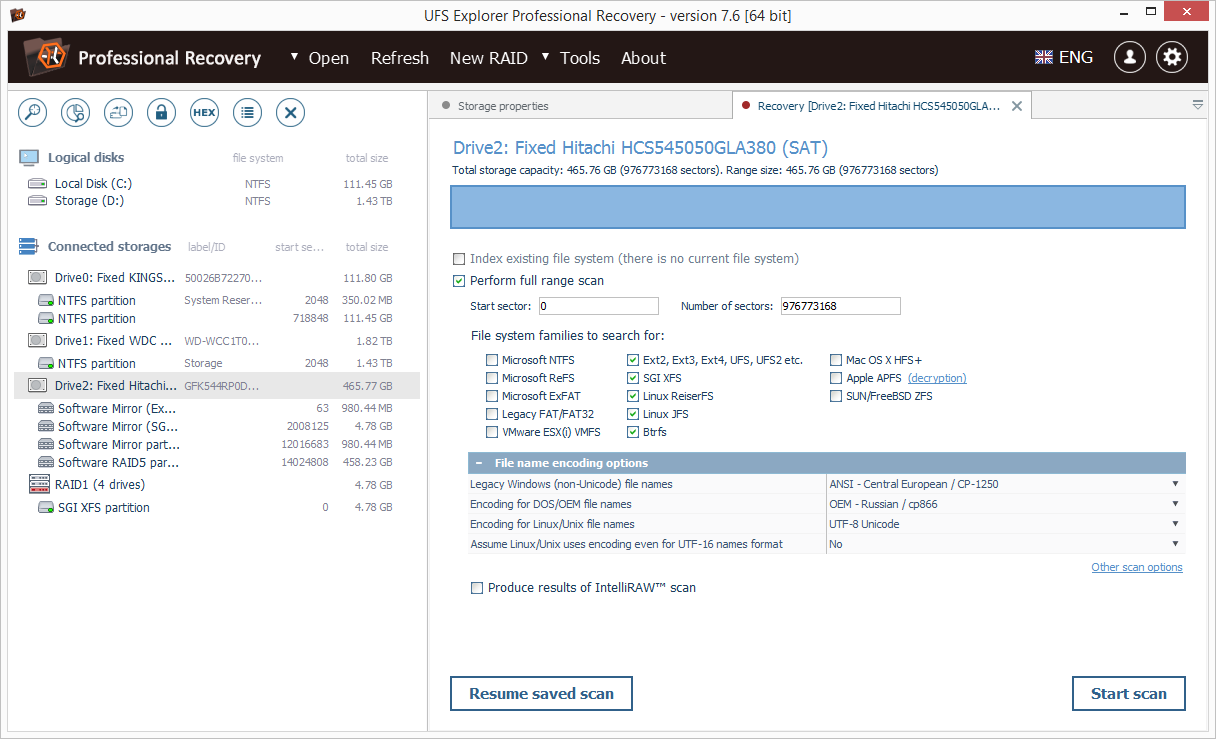
Task: Enable Microsoft ReFS search checkbox
Action: (492, 378)
